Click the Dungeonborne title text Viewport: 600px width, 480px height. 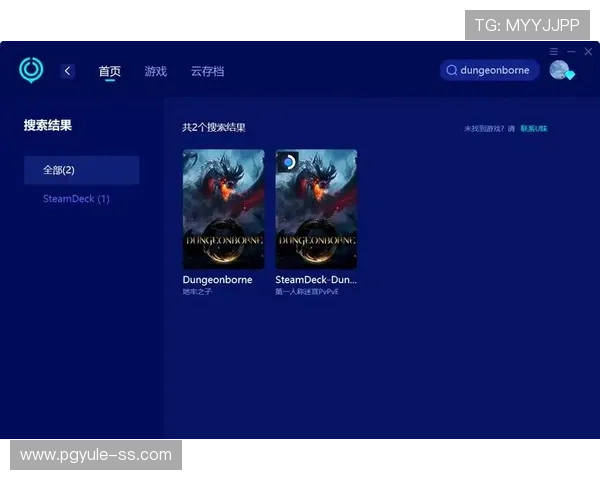[x=217, y=280]
